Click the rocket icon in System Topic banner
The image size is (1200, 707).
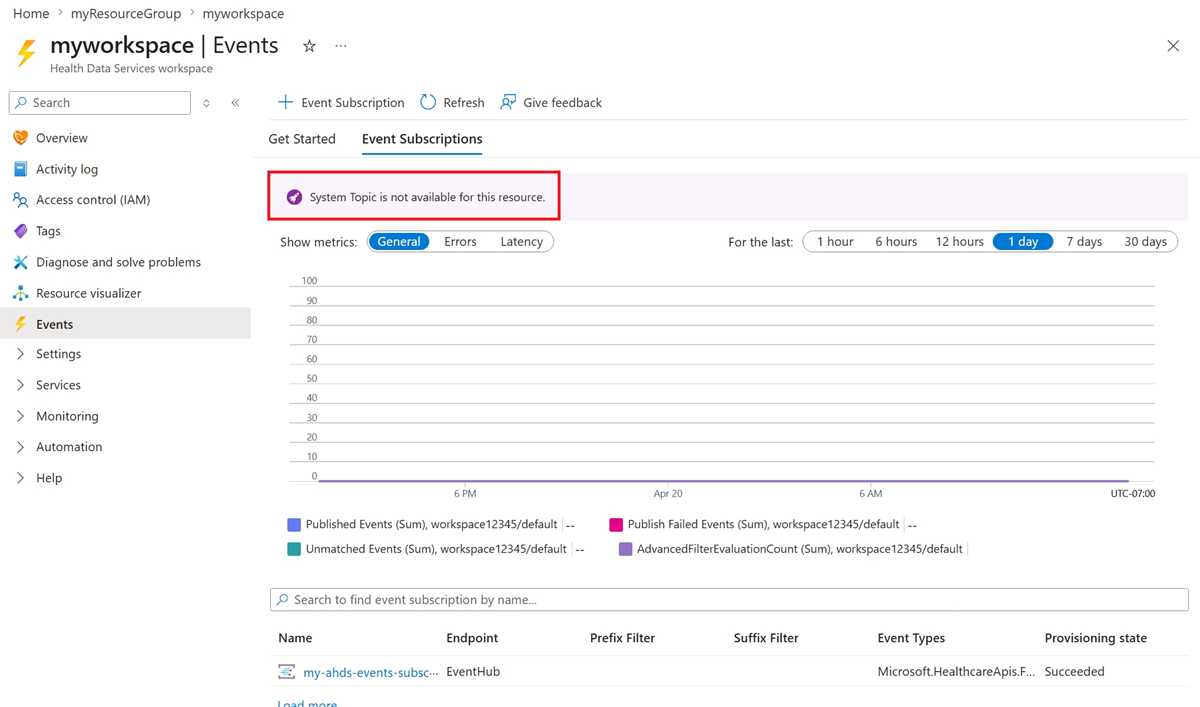coord(294,197)
